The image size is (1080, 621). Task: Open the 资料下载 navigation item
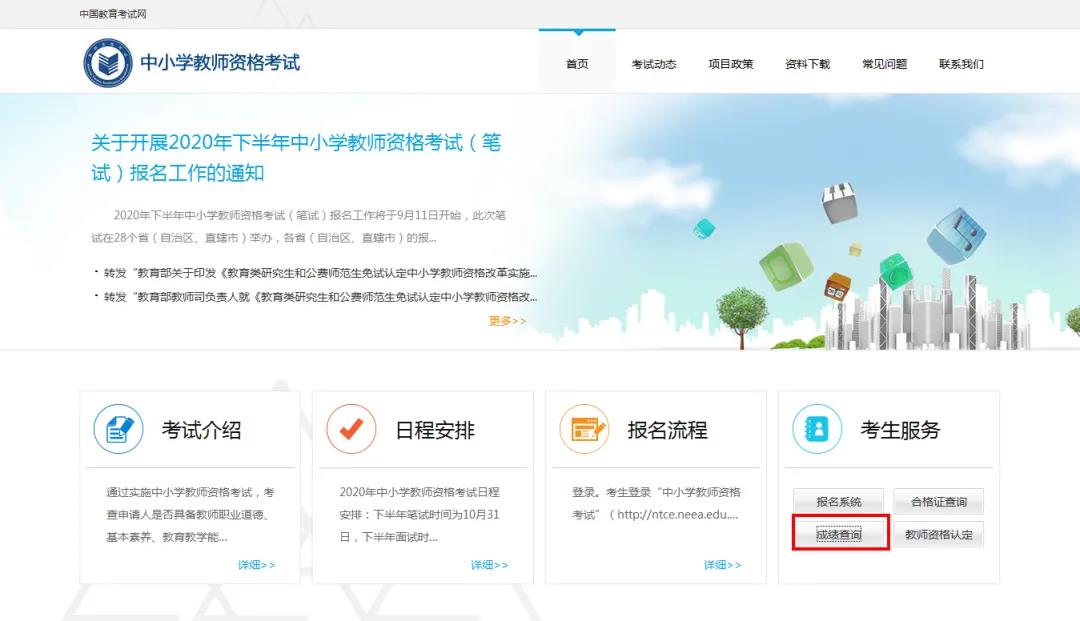[807, 64]
